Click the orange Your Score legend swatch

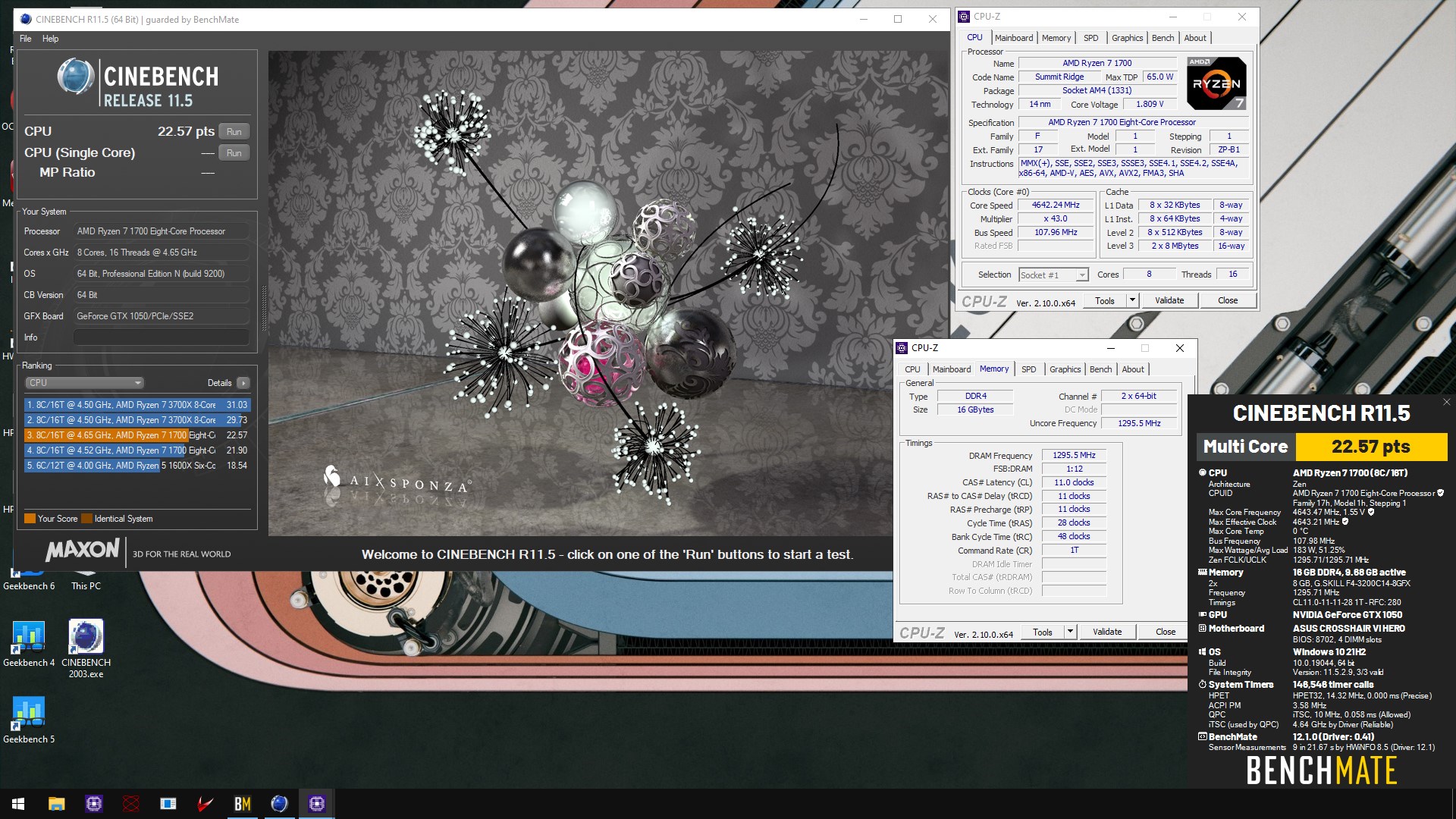click(30, 519)
